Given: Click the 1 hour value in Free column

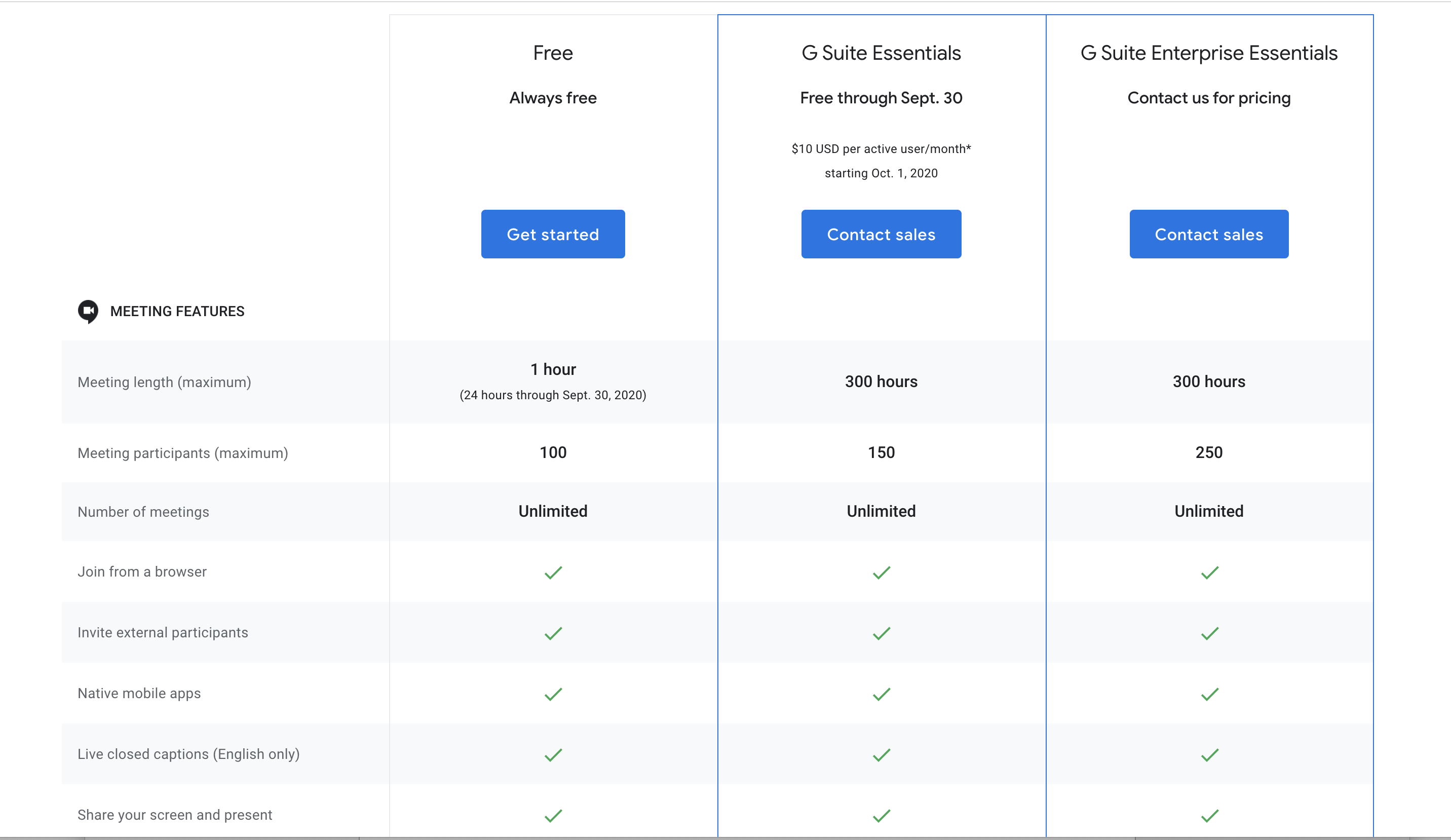Looking at the screenshot, I should coord(553,369).
